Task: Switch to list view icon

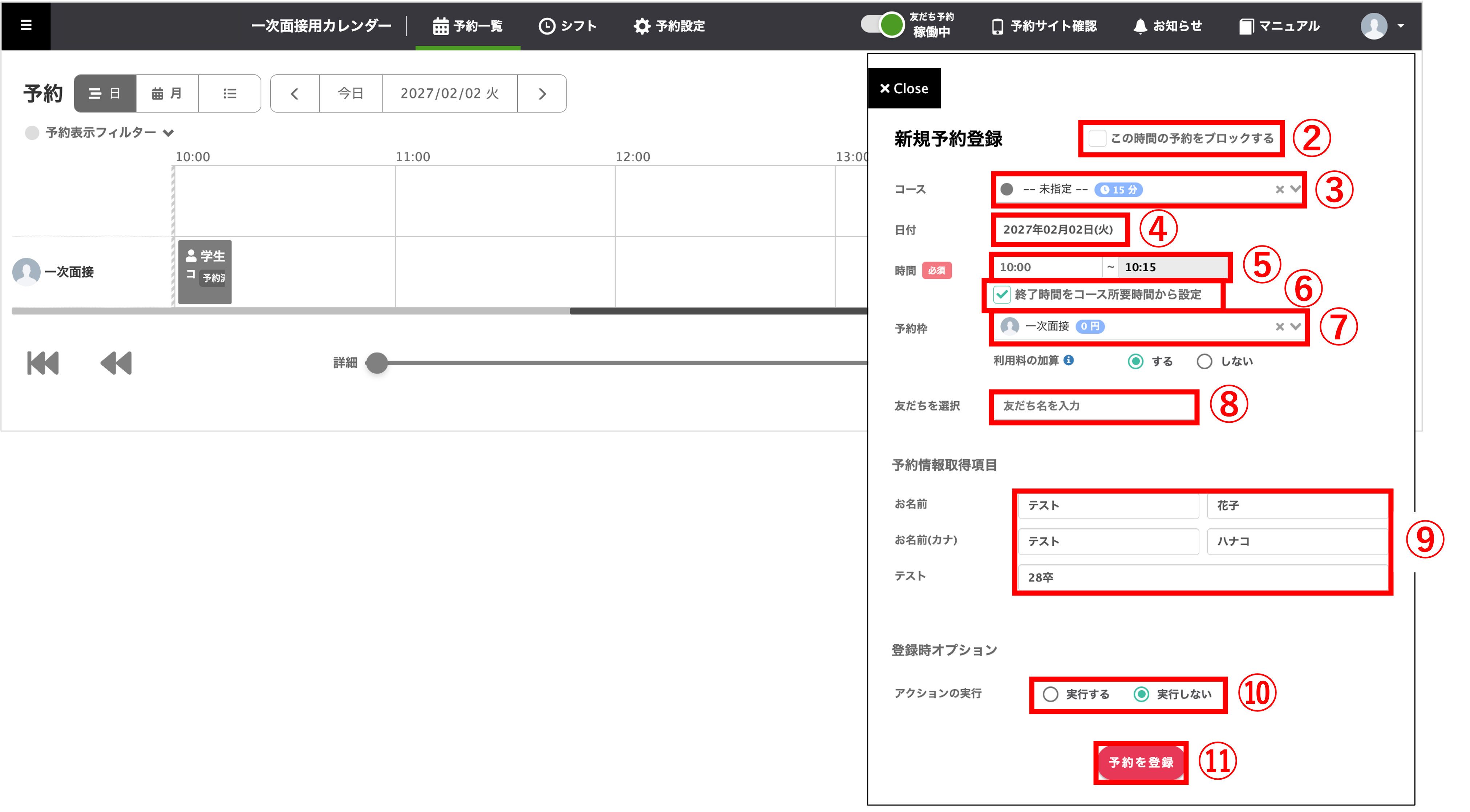Action: (230, 94)
